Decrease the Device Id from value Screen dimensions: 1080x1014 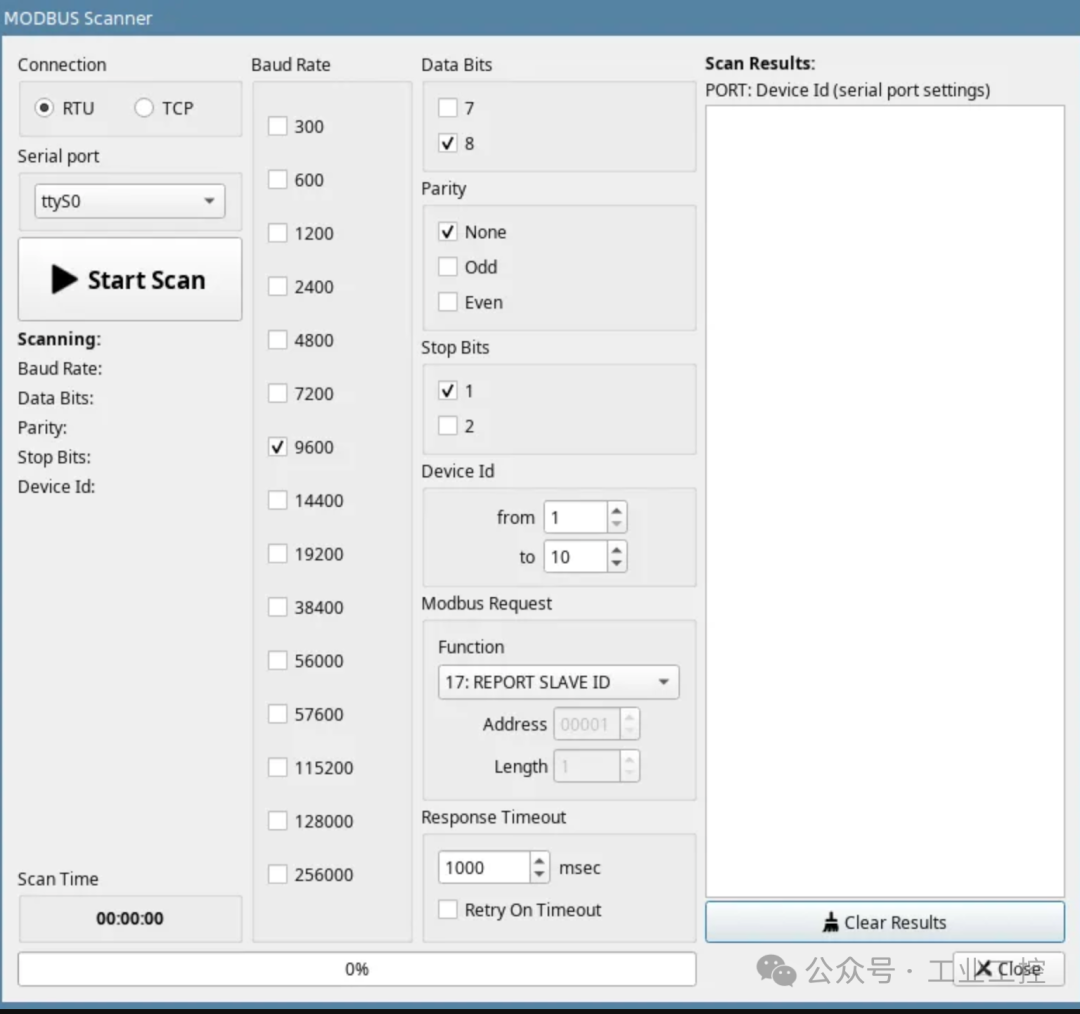pyautogui.click(x=617, y=524)
